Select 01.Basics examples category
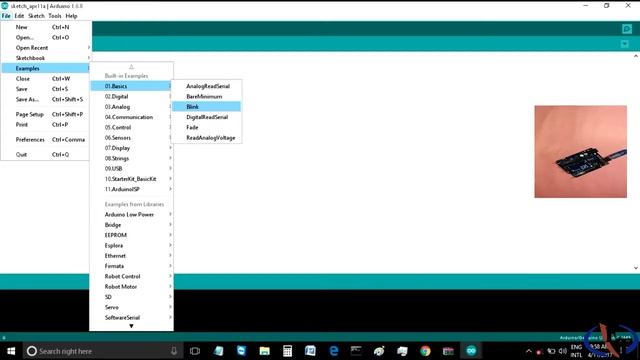Viewport: 640px width, 360px height. (131, 86)
